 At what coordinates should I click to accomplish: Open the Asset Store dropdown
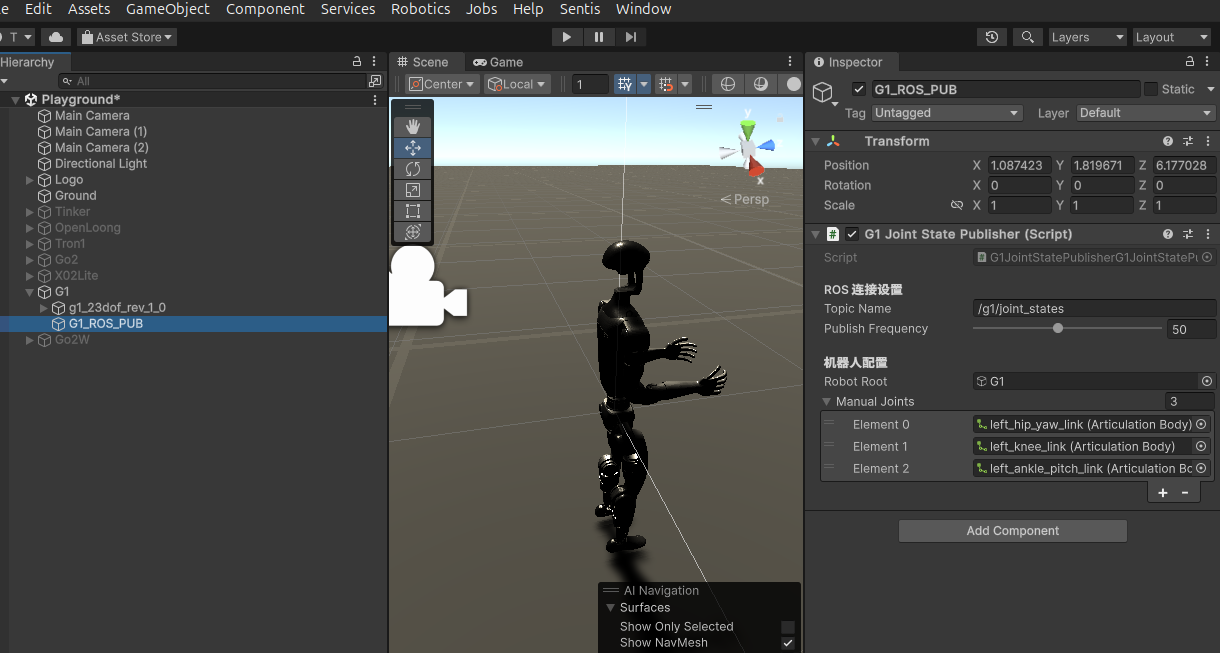coord(127,37)
